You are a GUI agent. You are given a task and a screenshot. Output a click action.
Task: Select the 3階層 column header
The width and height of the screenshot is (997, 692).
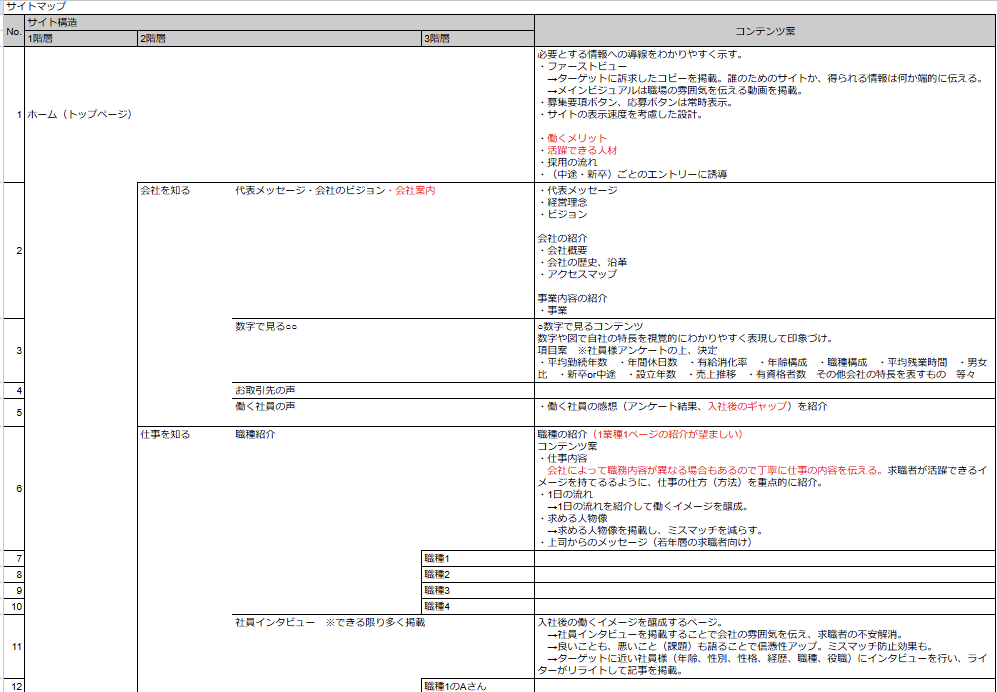tap(478, 39)
